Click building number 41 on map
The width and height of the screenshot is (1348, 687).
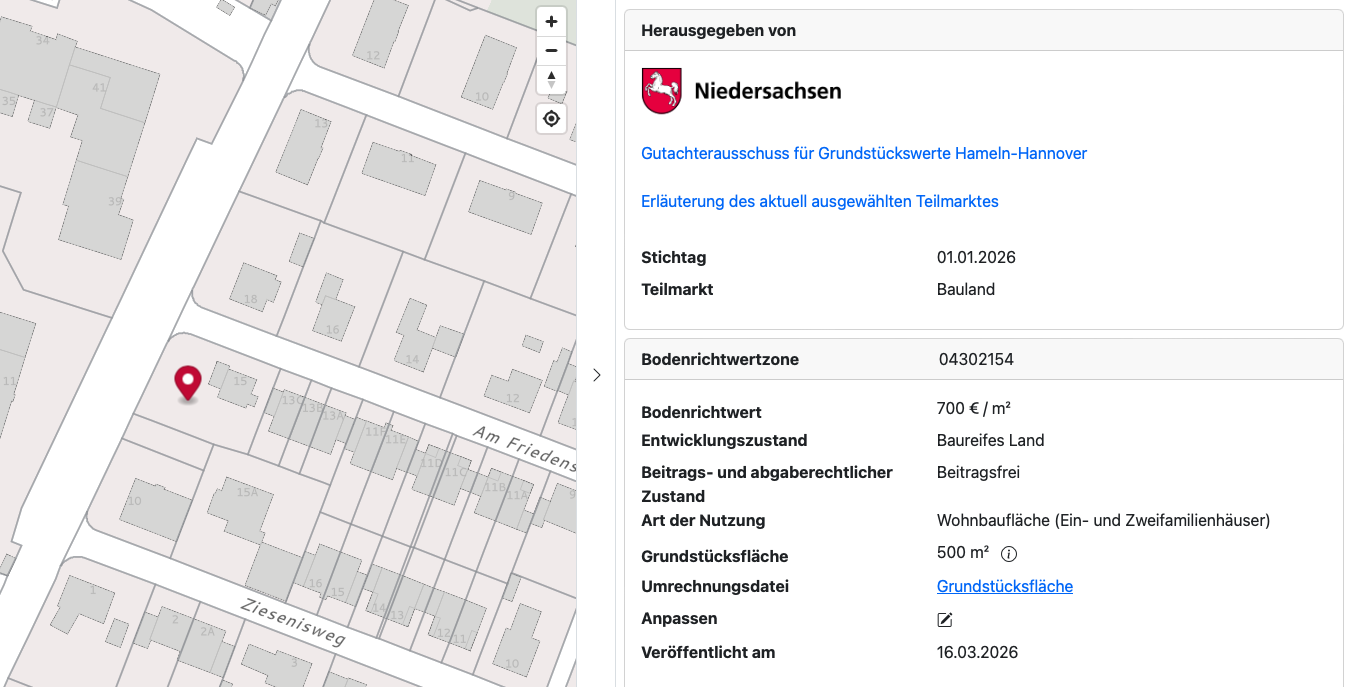[x=99, y=87]
